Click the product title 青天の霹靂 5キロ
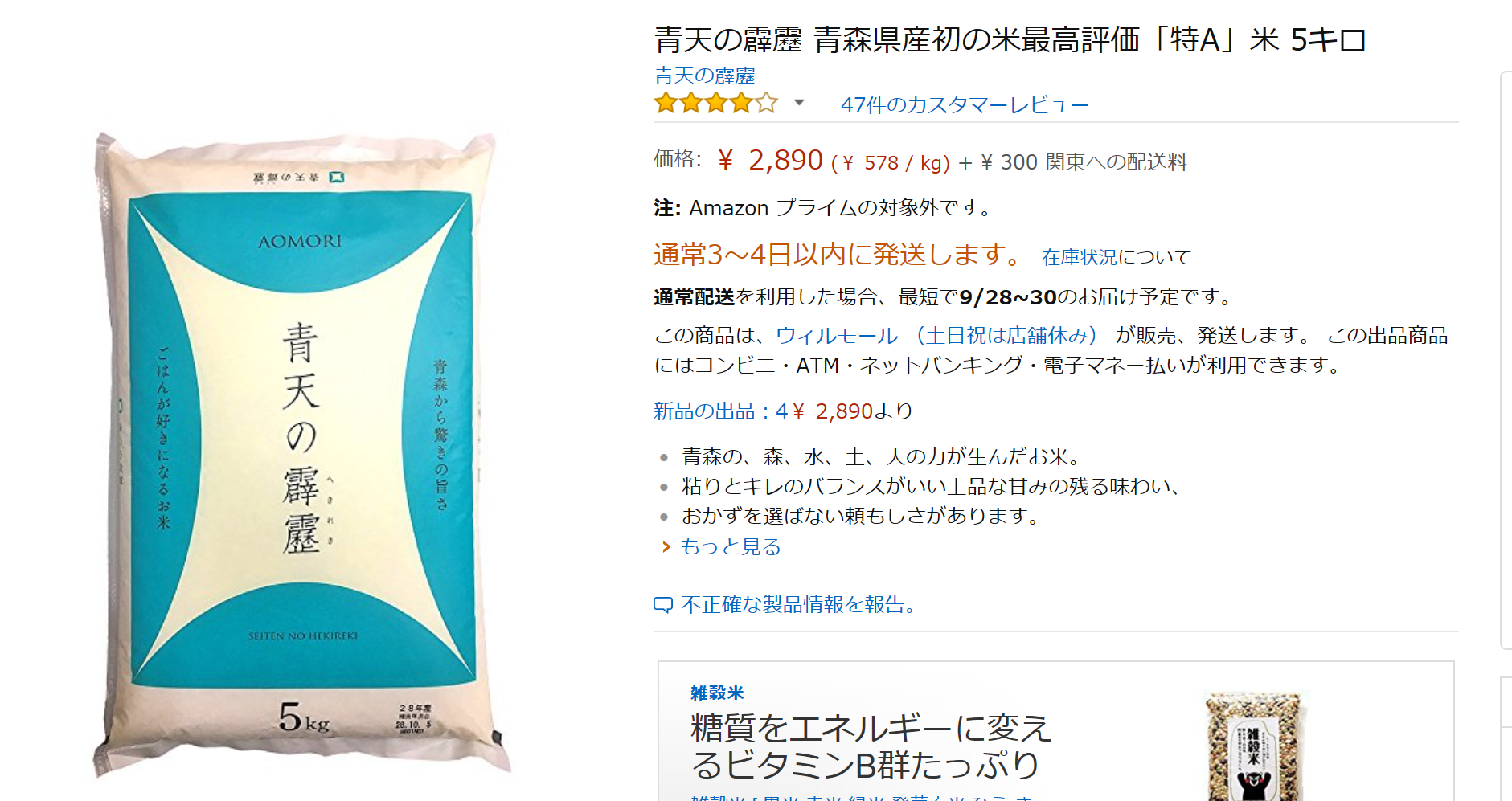Screen dimensions: 1512x801 [x=1010, y=39]
